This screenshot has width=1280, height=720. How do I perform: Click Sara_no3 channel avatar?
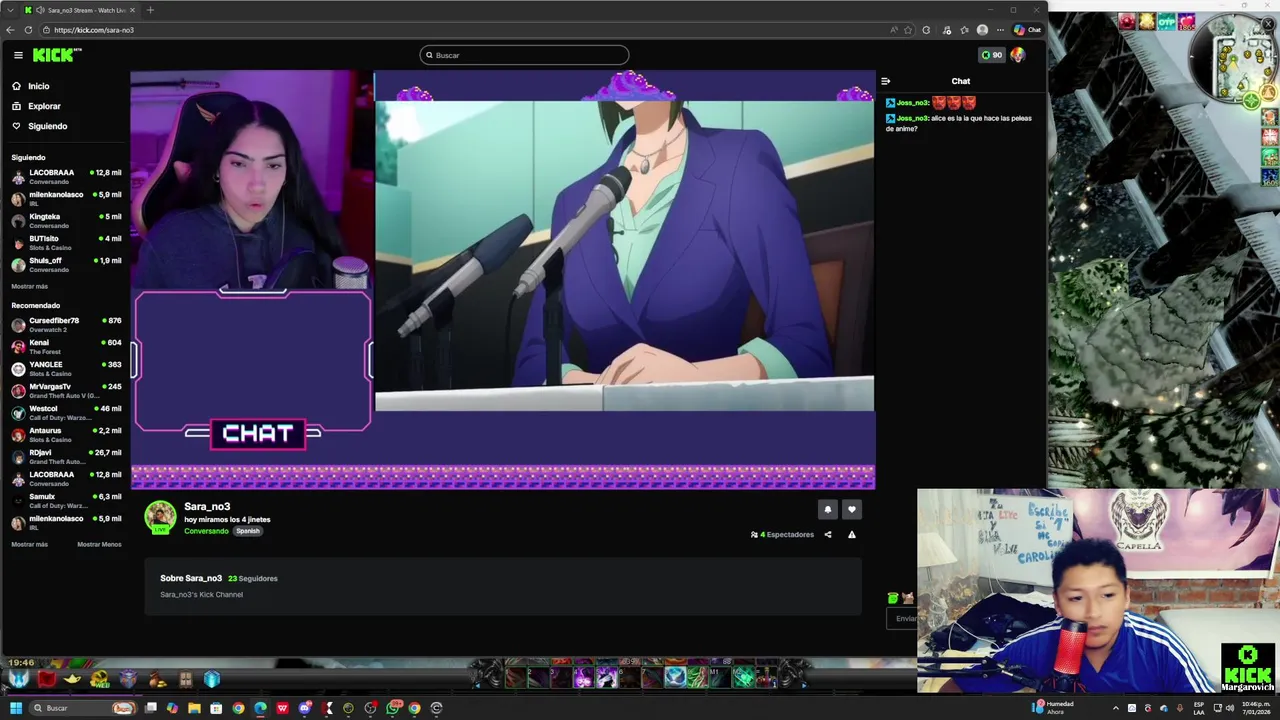160,517
